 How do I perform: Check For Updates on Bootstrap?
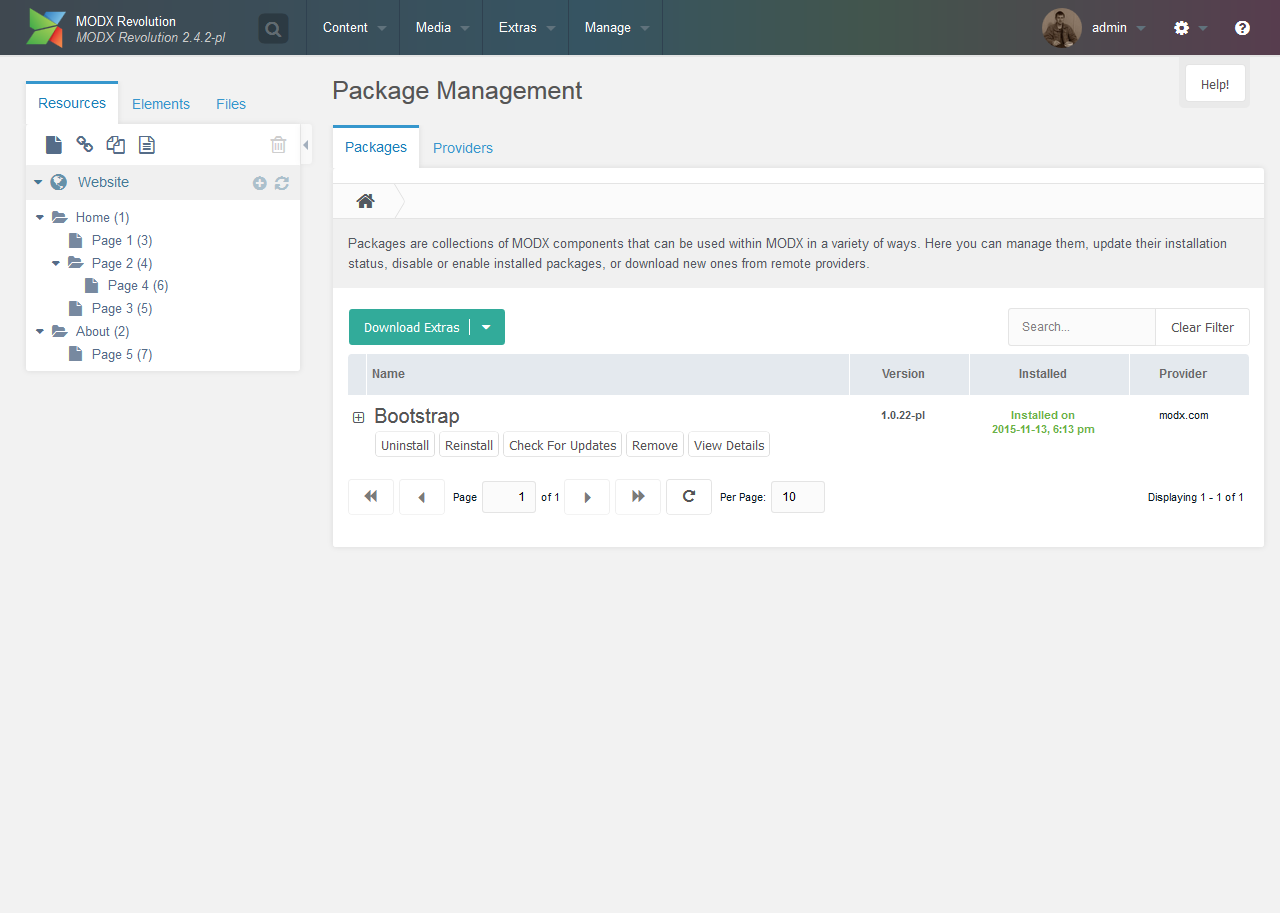(563, 445)
